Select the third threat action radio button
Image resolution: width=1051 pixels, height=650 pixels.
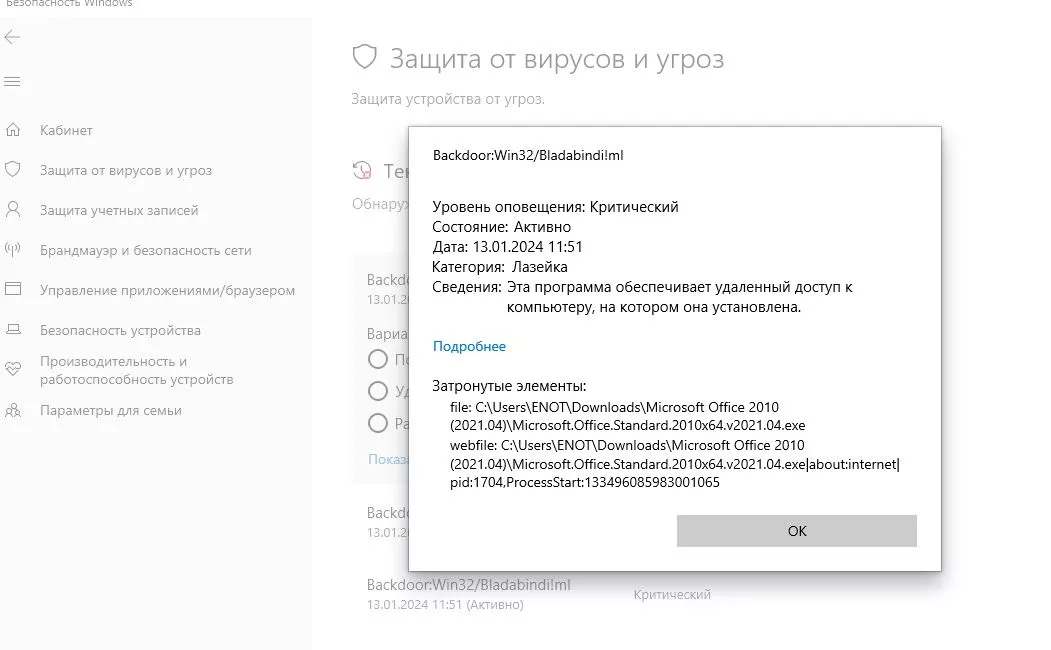378,423
